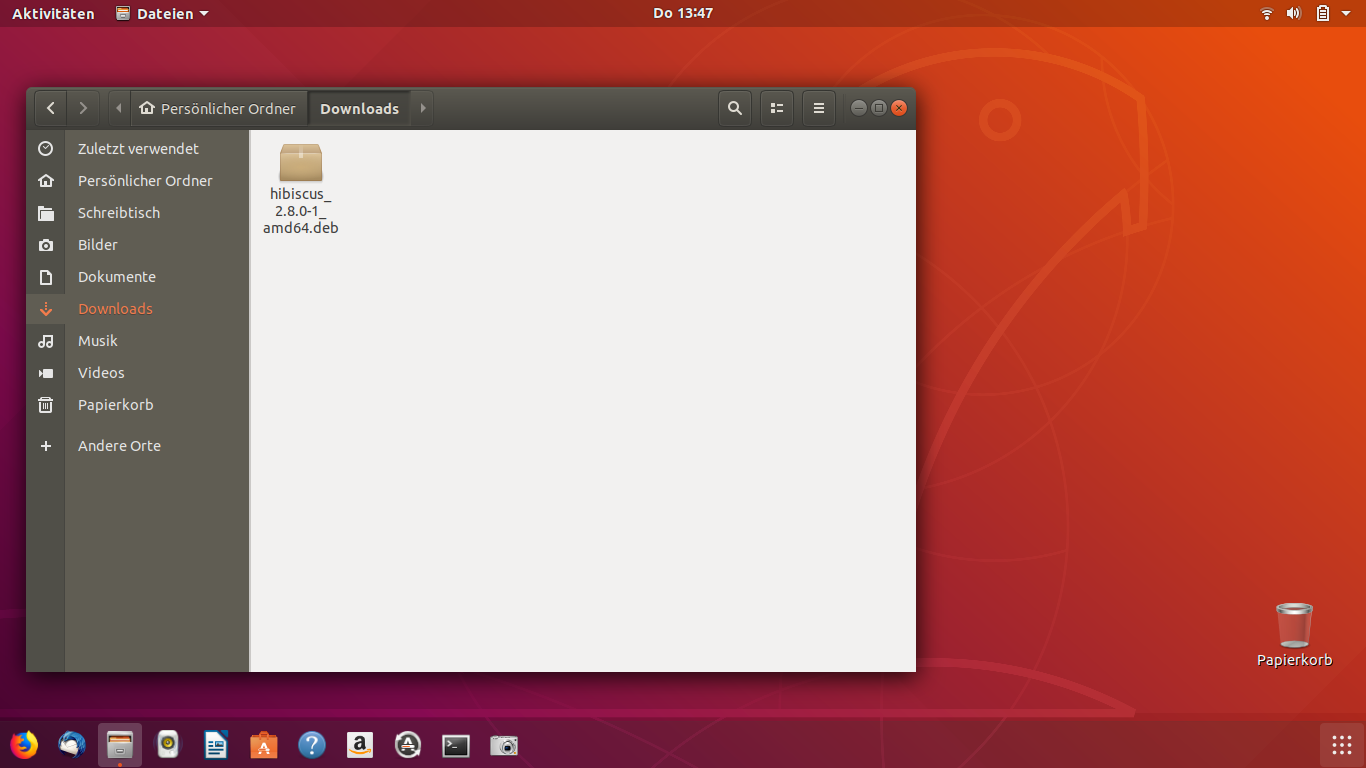This screenshot has width=1366, height=768.
Task: Click the volume icon in the top bar
Action: [x=1293, y=13]
